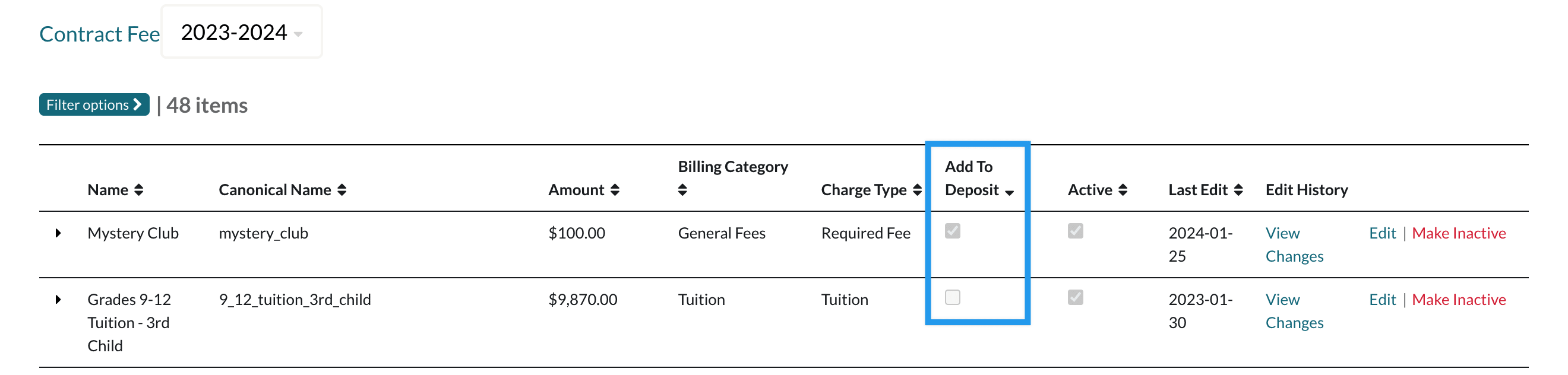
Task: Click the Contract Fee heading link
Action: pos(99,34)
